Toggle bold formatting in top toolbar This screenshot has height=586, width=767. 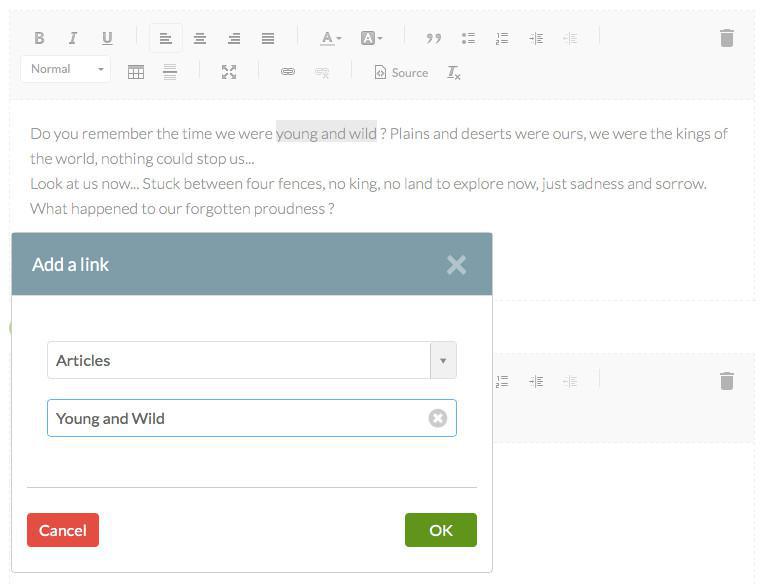tap(39, 38)
